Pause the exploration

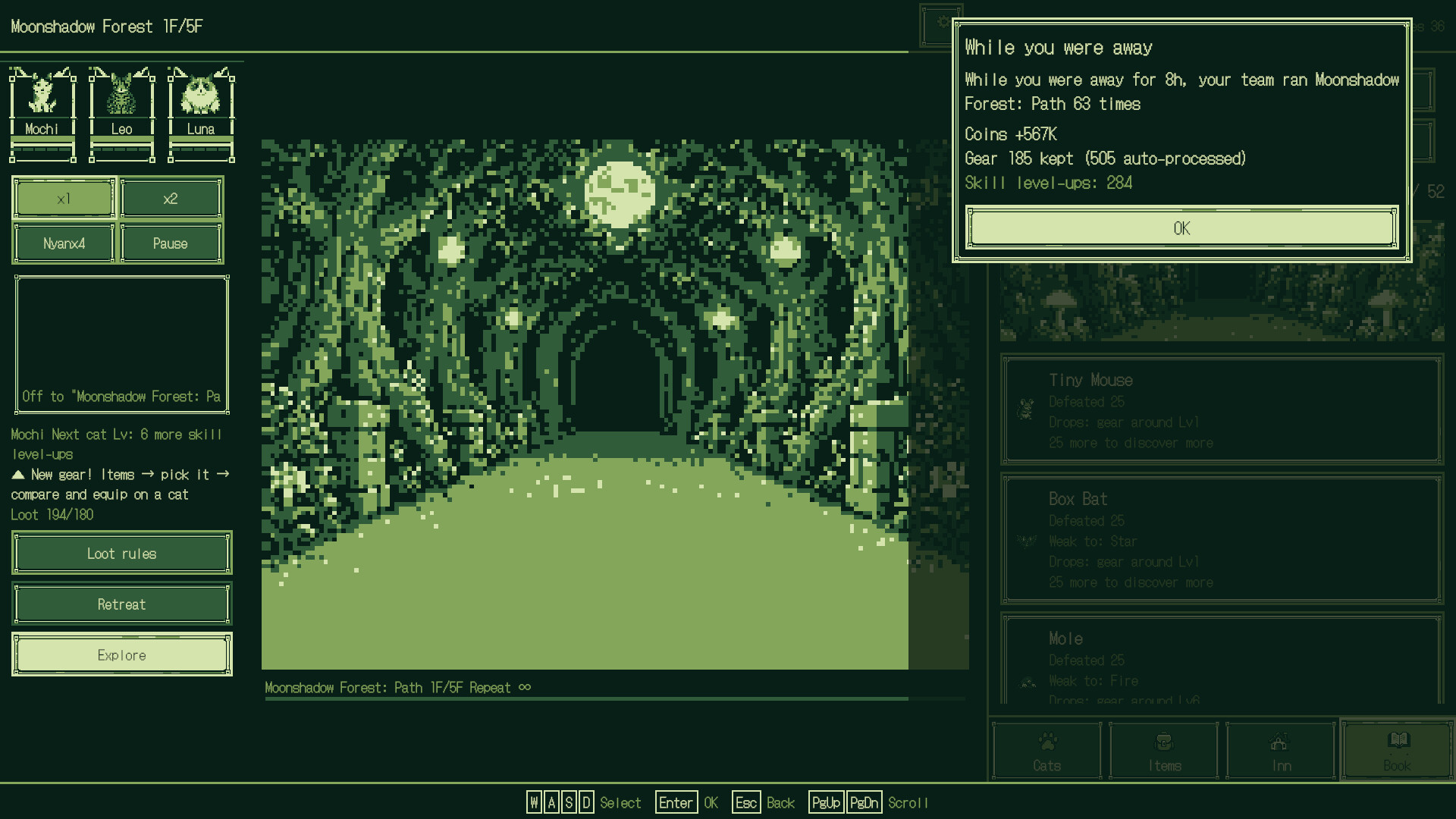(171, 243)
